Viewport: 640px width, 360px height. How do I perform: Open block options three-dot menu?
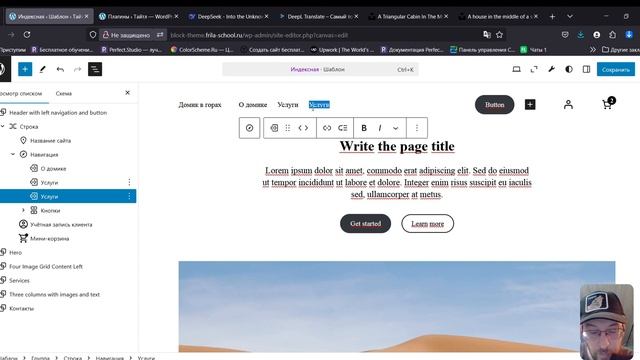(417, 128)
